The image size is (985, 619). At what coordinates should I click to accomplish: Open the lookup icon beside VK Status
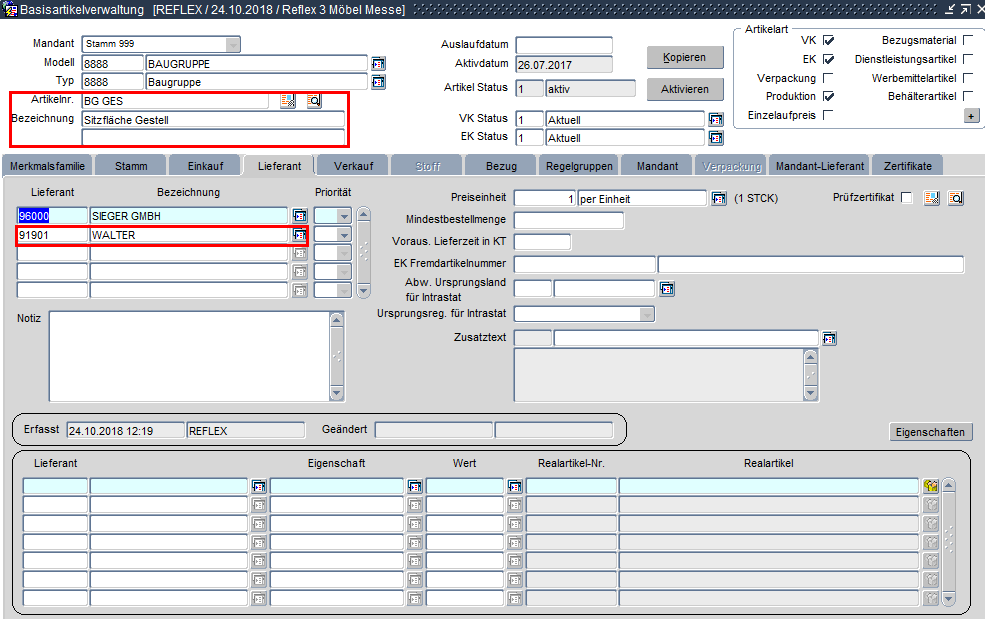[x=716, y=119]
